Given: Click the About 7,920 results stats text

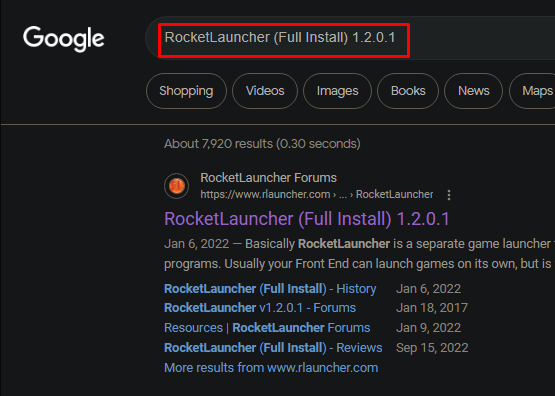Looking at the screenshot, I should tap(262, 144).
